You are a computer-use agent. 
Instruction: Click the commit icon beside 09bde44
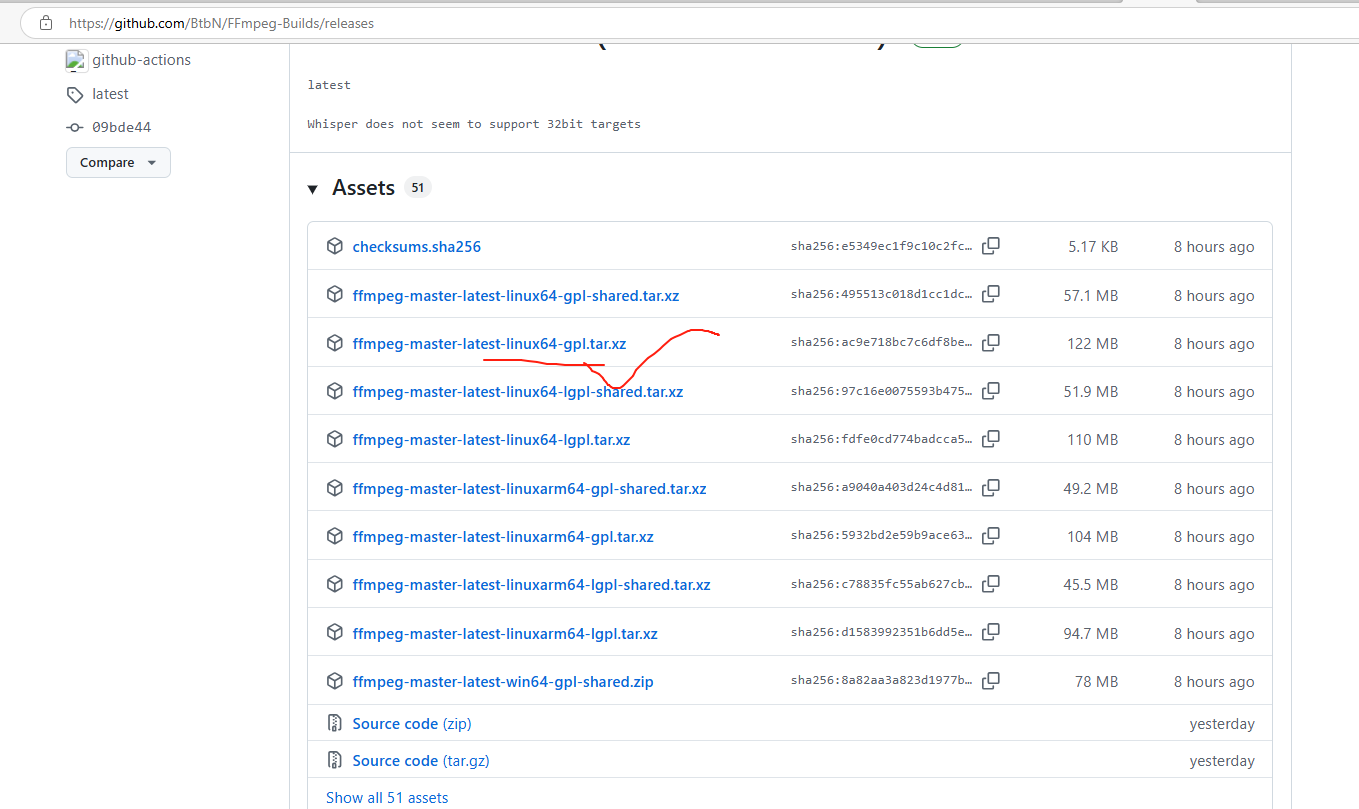pos(75,128)
